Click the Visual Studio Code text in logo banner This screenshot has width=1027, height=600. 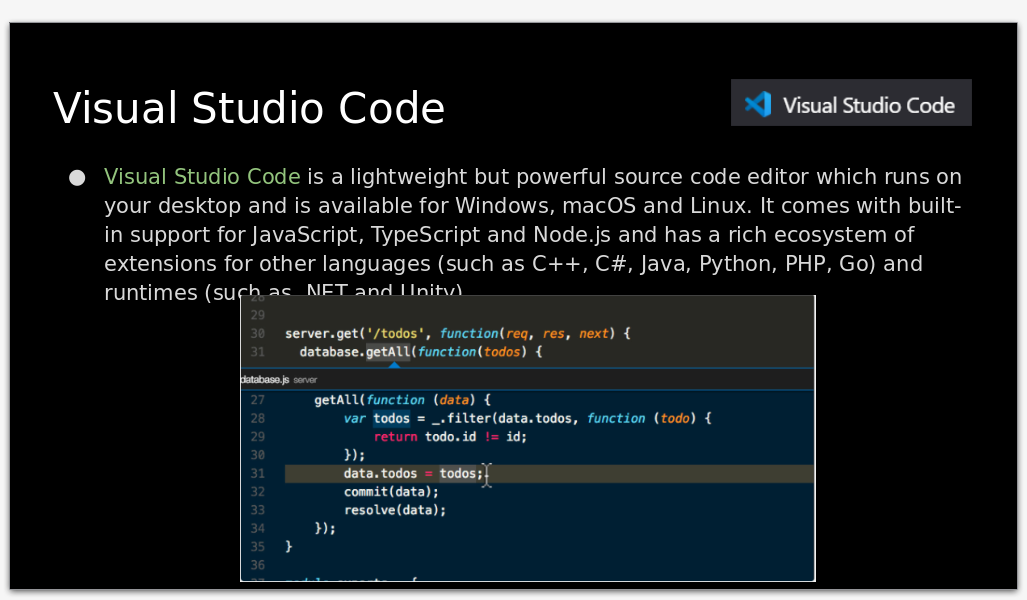(868, 105)
